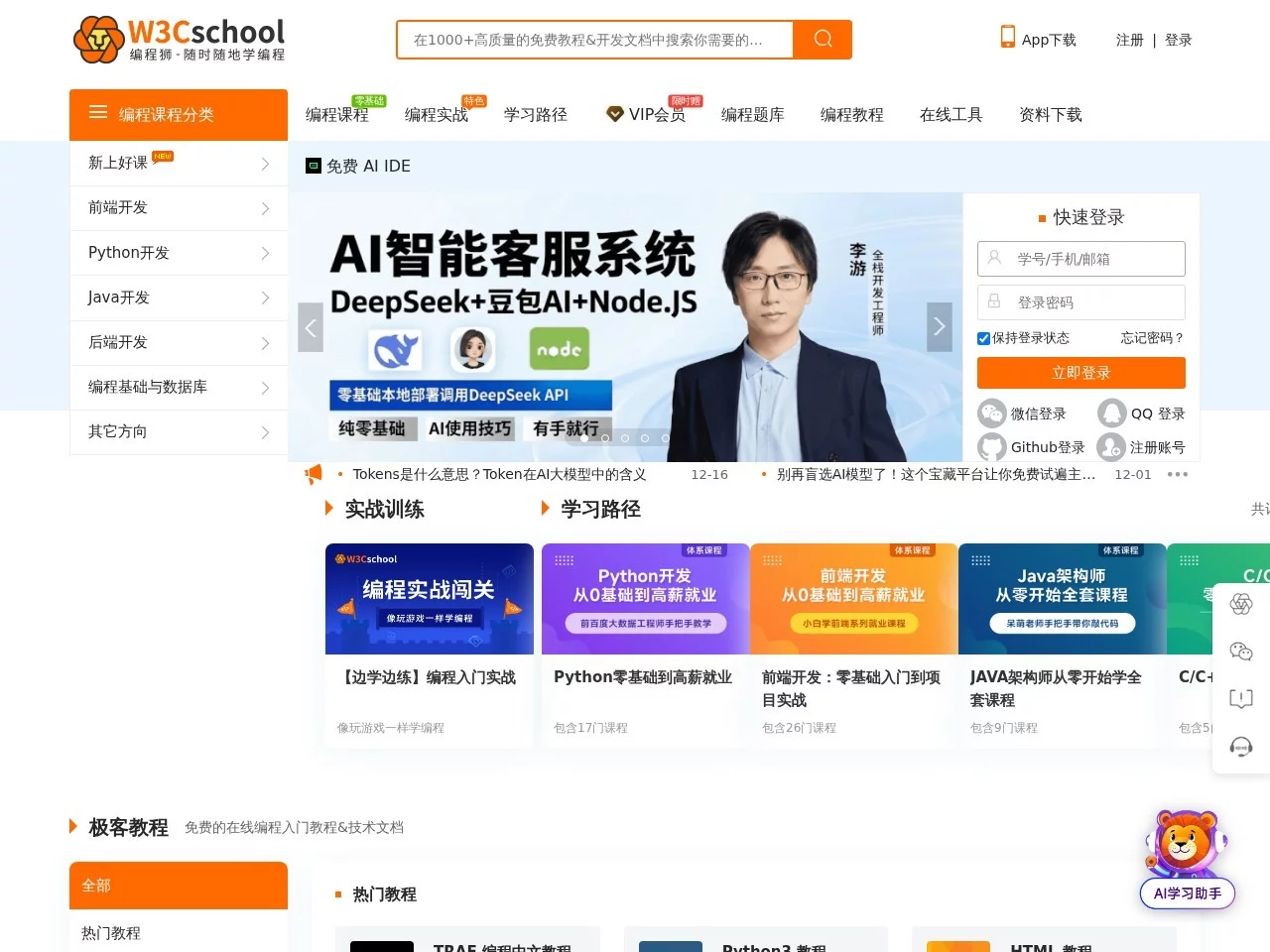The height and width of the screenshot is (952, 1270).
Task: Click the AI assistant icon in floating sidebar
Action: 1240,603
